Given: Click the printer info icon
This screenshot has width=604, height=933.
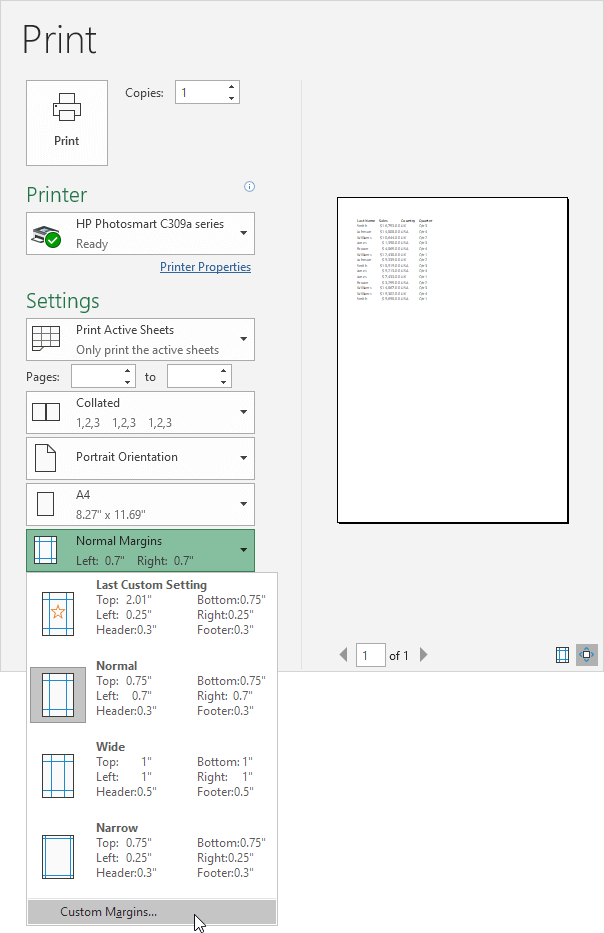Looking at the screenshot, I should [250, 186].
